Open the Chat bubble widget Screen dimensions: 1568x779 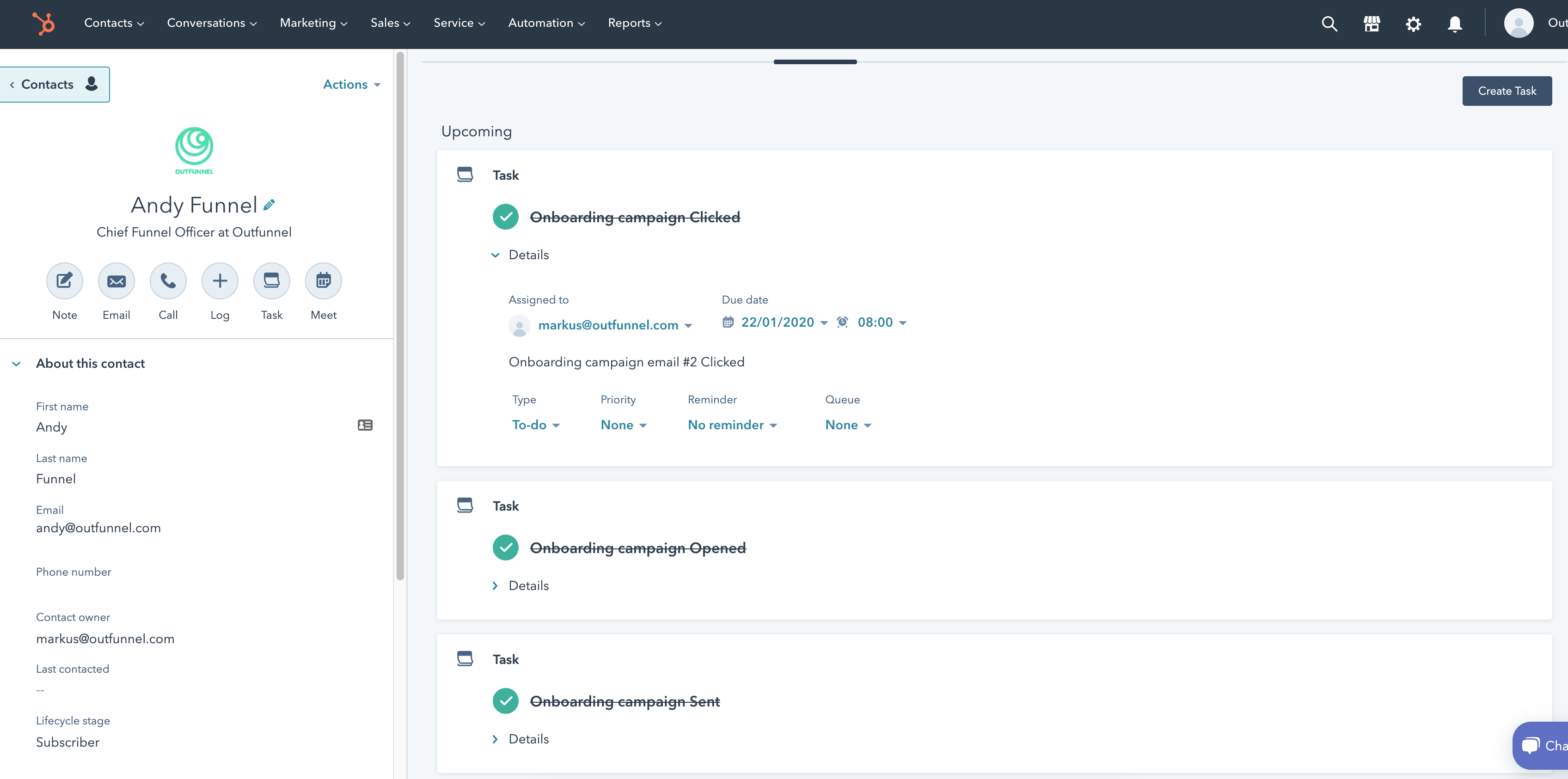[x=1541, y=746]
